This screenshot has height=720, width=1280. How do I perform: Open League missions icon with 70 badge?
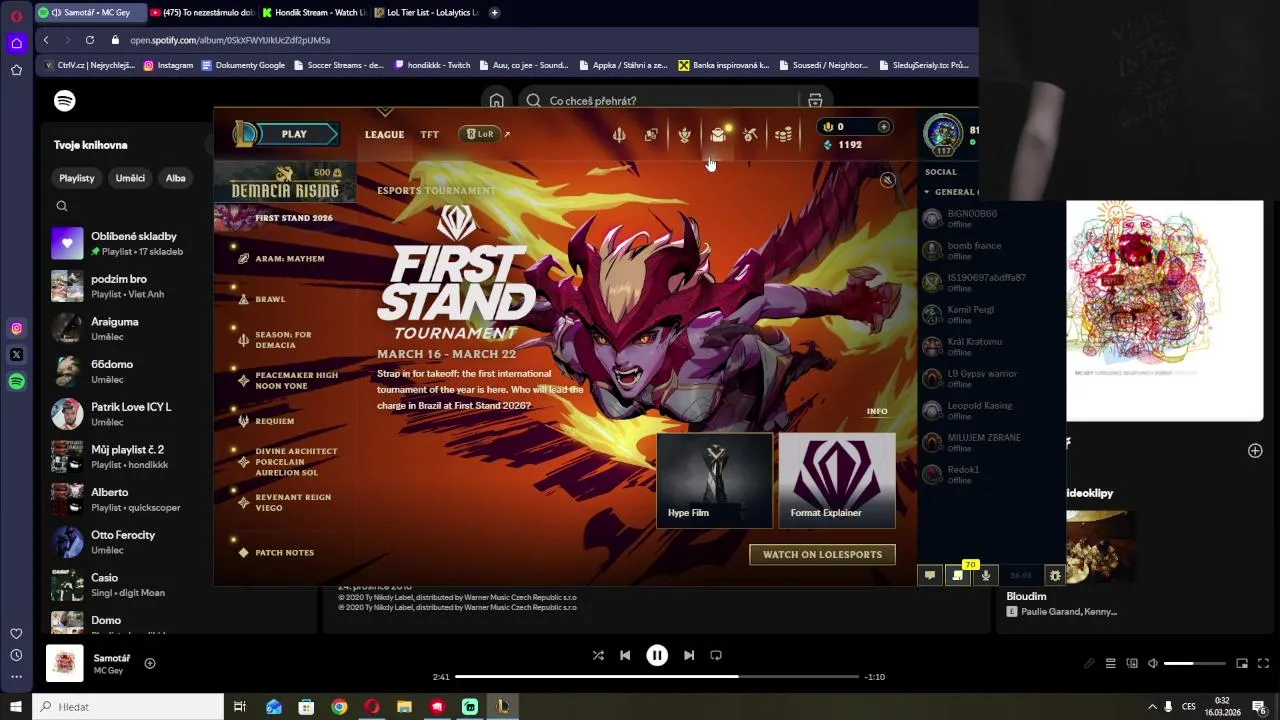(958, 575)
